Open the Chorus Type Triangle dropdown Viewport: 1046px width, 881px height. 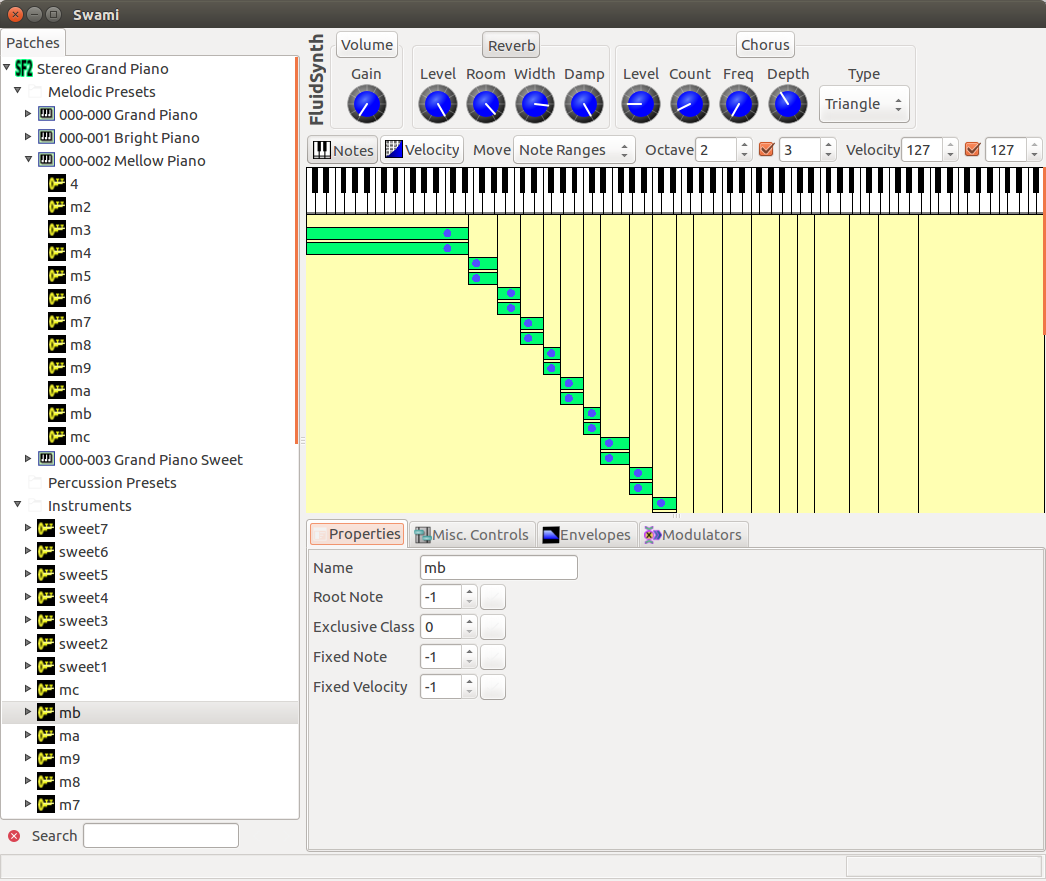coord(864,104)
